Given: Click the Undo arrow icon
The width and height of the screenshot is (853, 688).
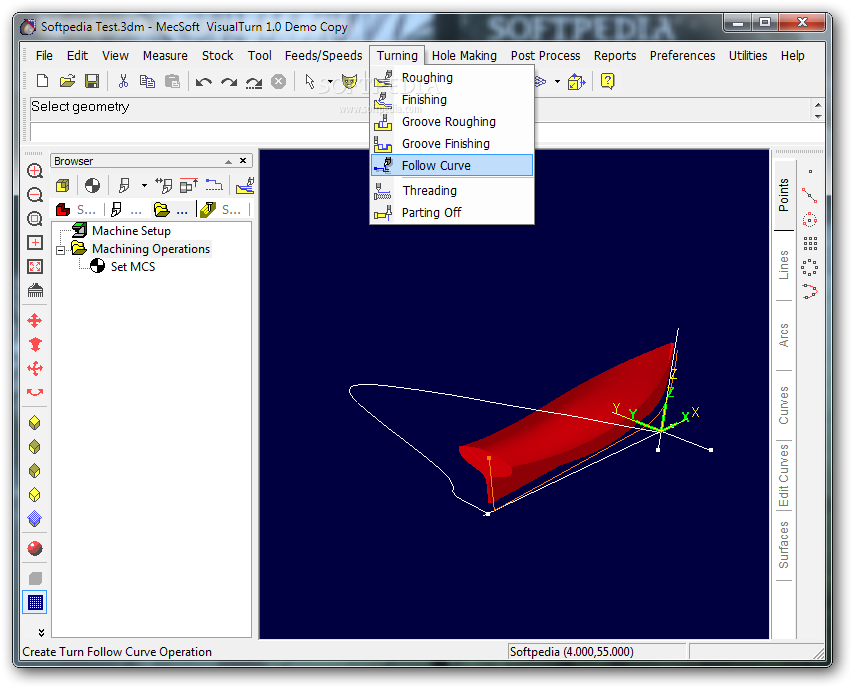Looking at the screenshot, I should [x=203, y=82].
